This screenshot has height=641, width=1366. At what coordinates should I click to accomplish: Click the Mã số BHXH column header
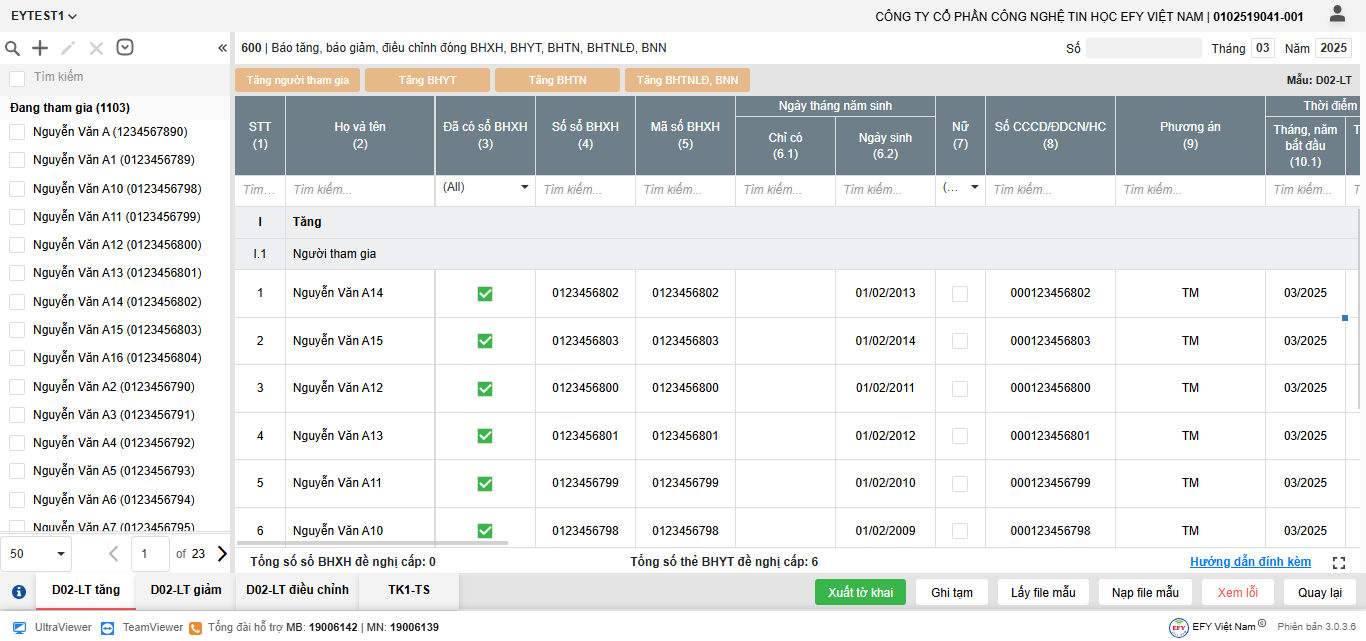pos(685,135)
